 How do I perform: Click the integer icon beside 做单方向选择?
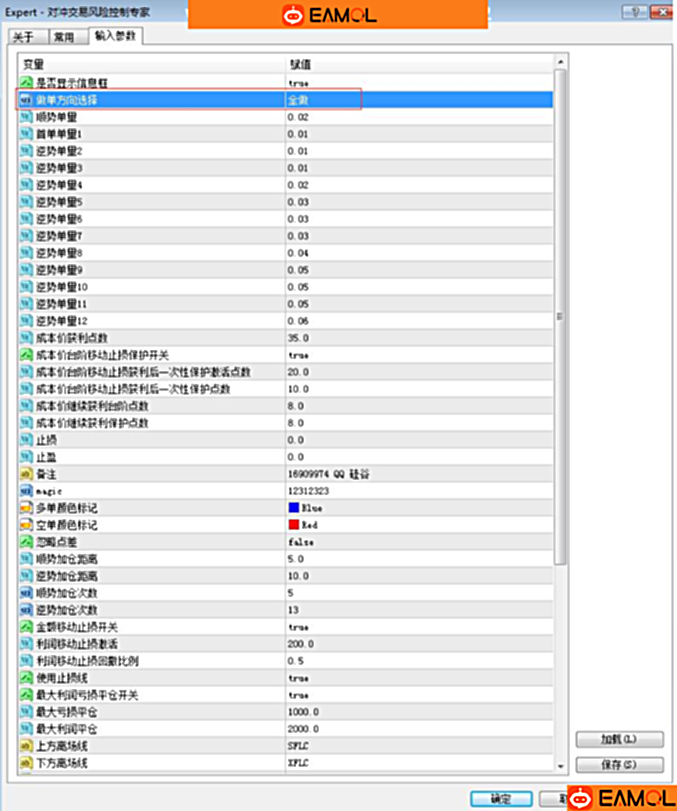(x=26, y=100)
